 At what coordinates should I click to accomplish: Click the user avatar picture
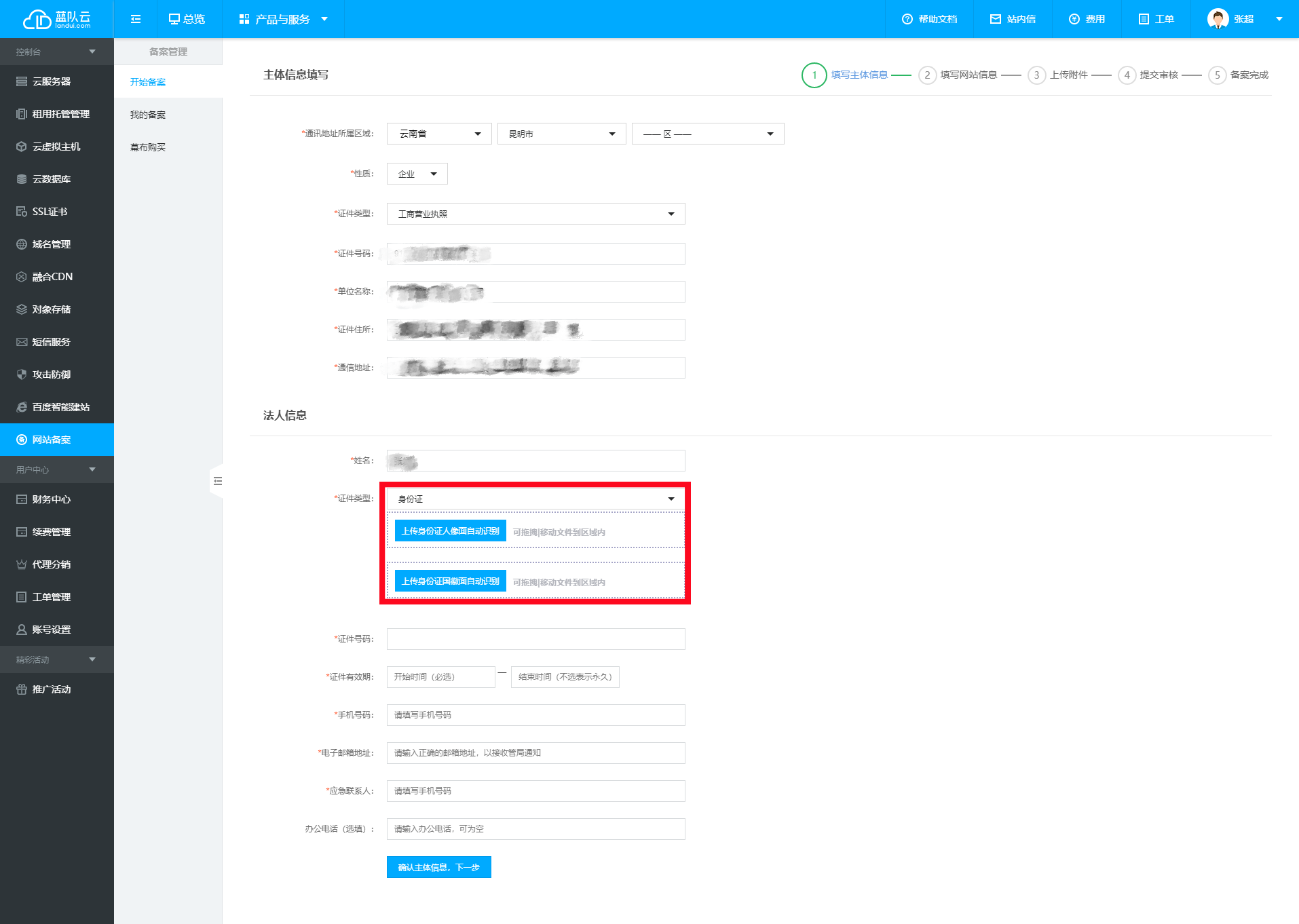(x=1218, y=19)
